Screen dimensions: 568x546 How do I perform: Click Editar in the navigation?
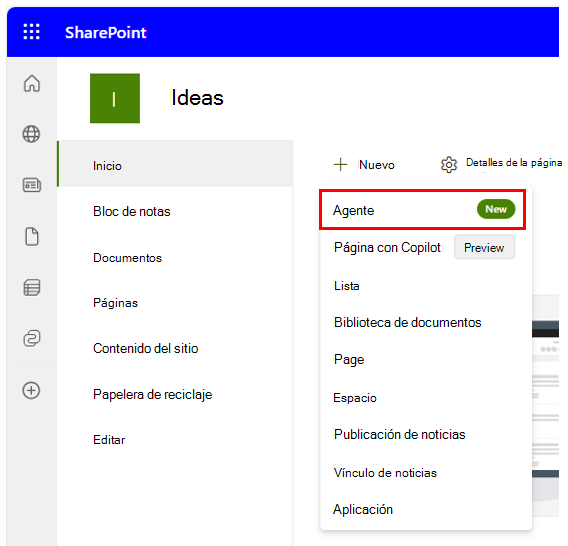[109, 440]
